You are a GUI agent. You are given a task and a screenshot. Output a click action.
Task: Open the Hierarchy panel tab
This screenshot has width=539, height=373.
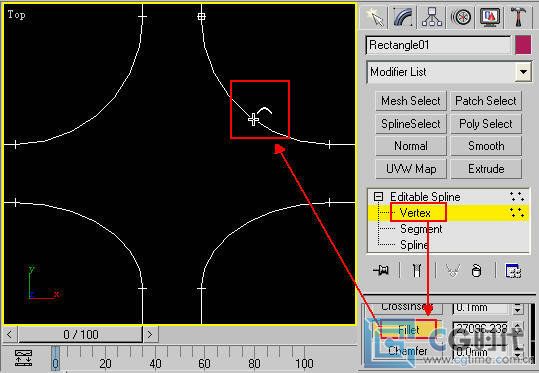pos(432,17)
